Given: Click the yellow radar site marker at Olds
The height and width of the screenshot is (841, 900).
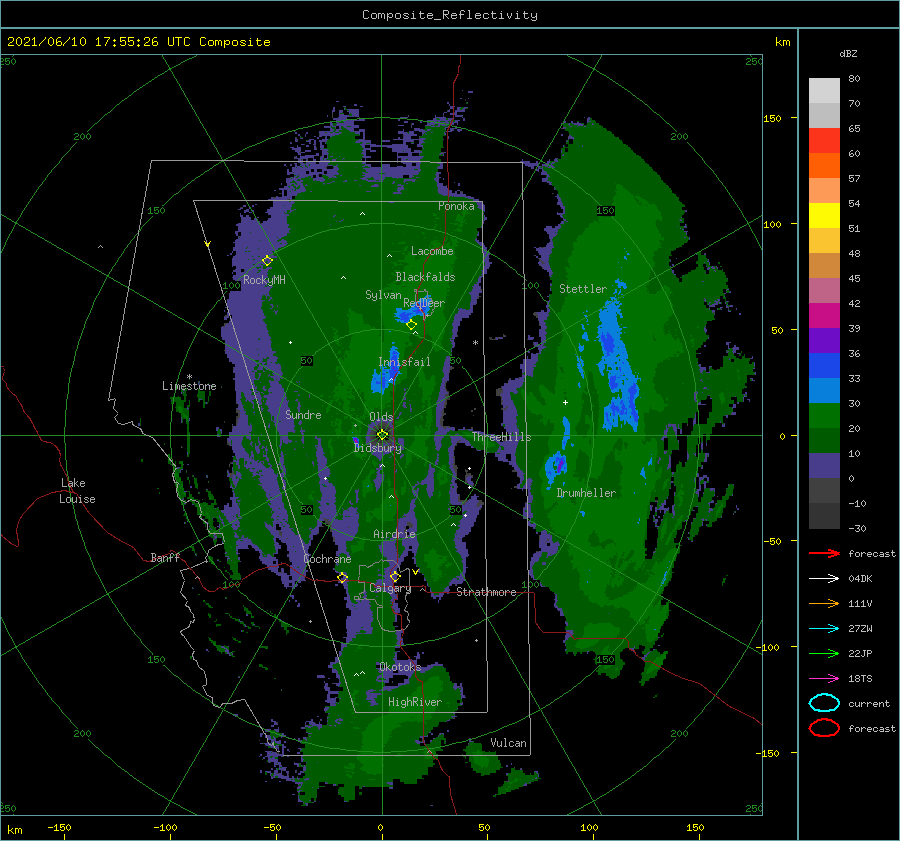Looking at the screenshot, I should [382, 435].
